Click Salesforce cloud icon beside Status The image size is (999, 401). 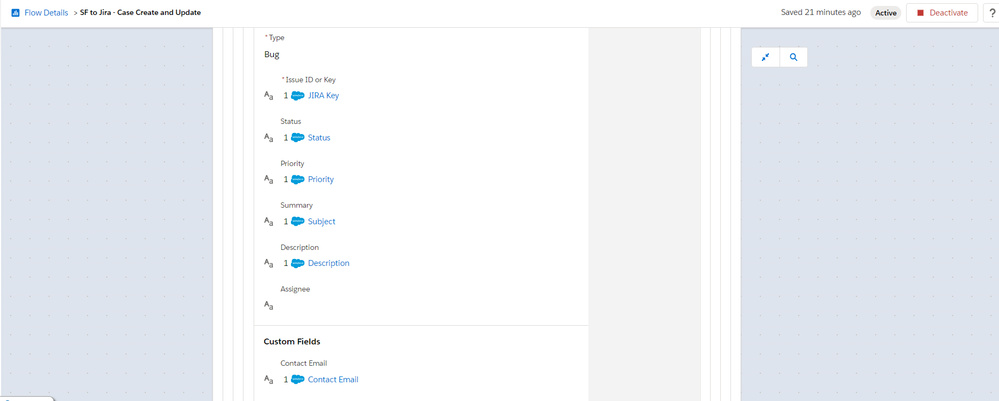pyautogui.click(x=298, y=137)
